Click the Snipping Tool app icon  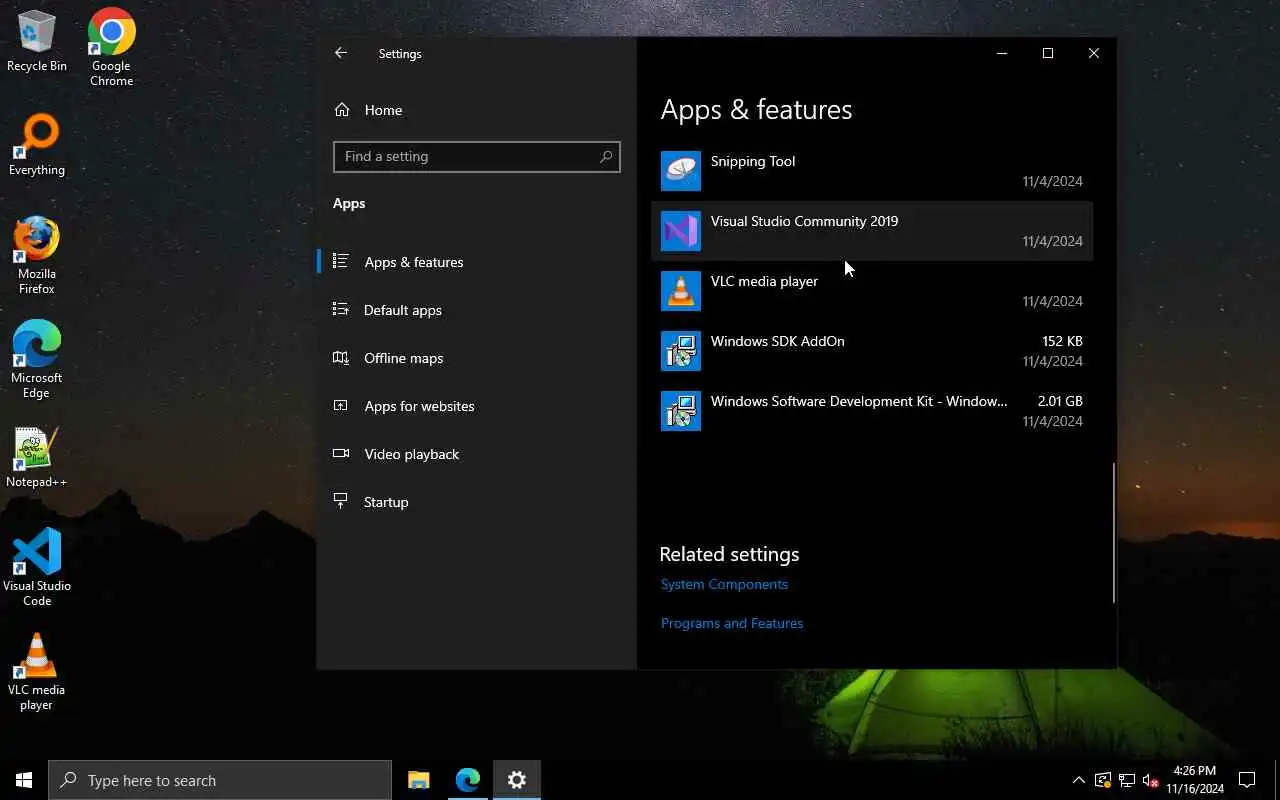tap(681, 171)
